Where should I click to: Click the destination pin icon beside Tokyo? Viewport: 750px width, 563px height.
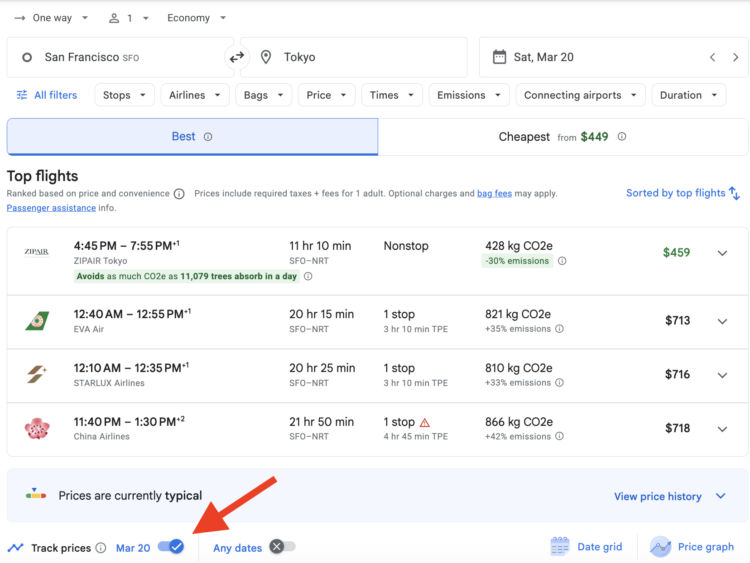(x=266, y=57)
